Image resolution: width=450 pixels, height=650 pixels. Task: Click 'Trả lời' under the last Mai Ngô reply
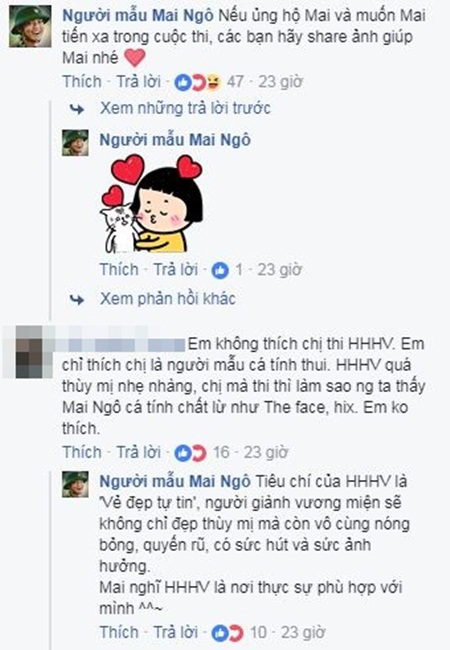pos(176,632)
